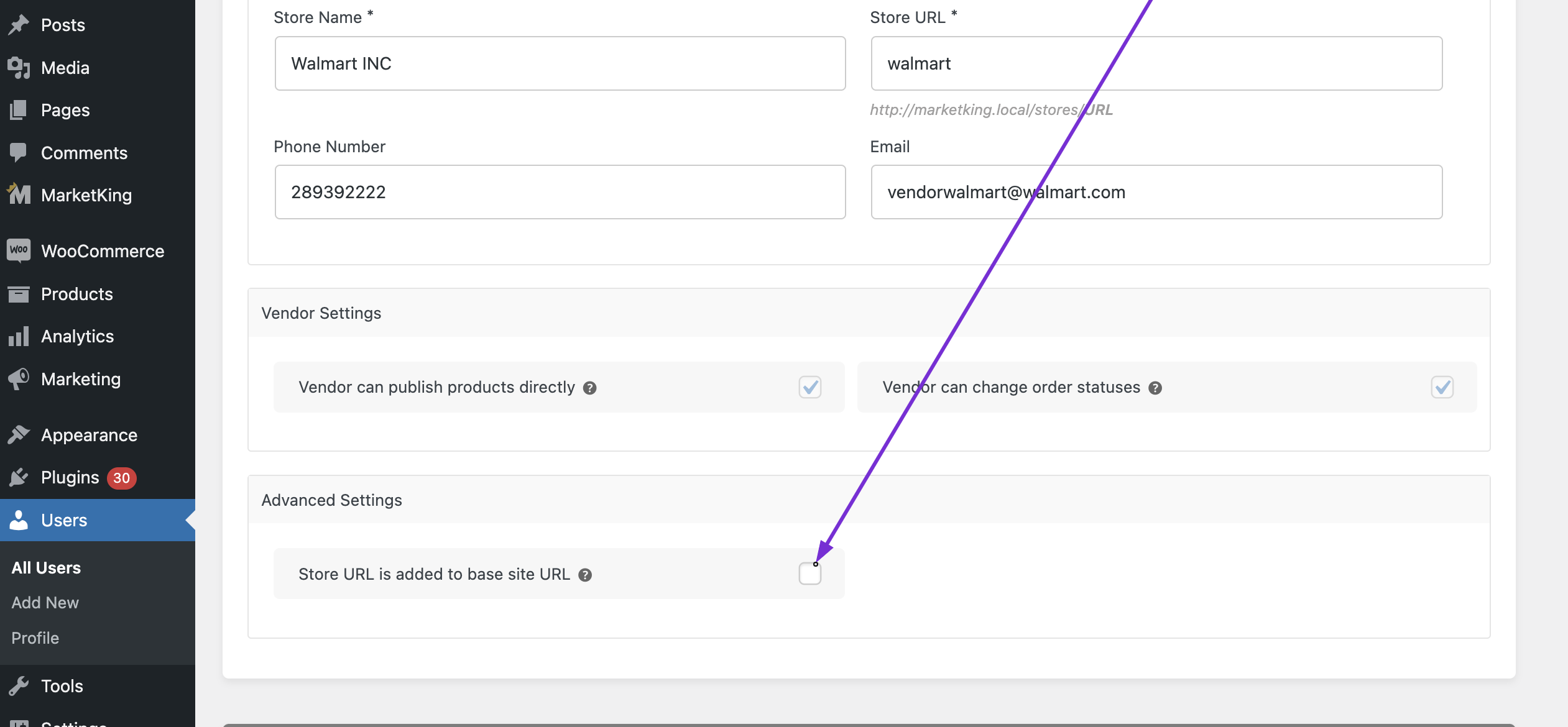Go to All Users submenu
This screenshot has width=1568, height=727.
(46, 567)
